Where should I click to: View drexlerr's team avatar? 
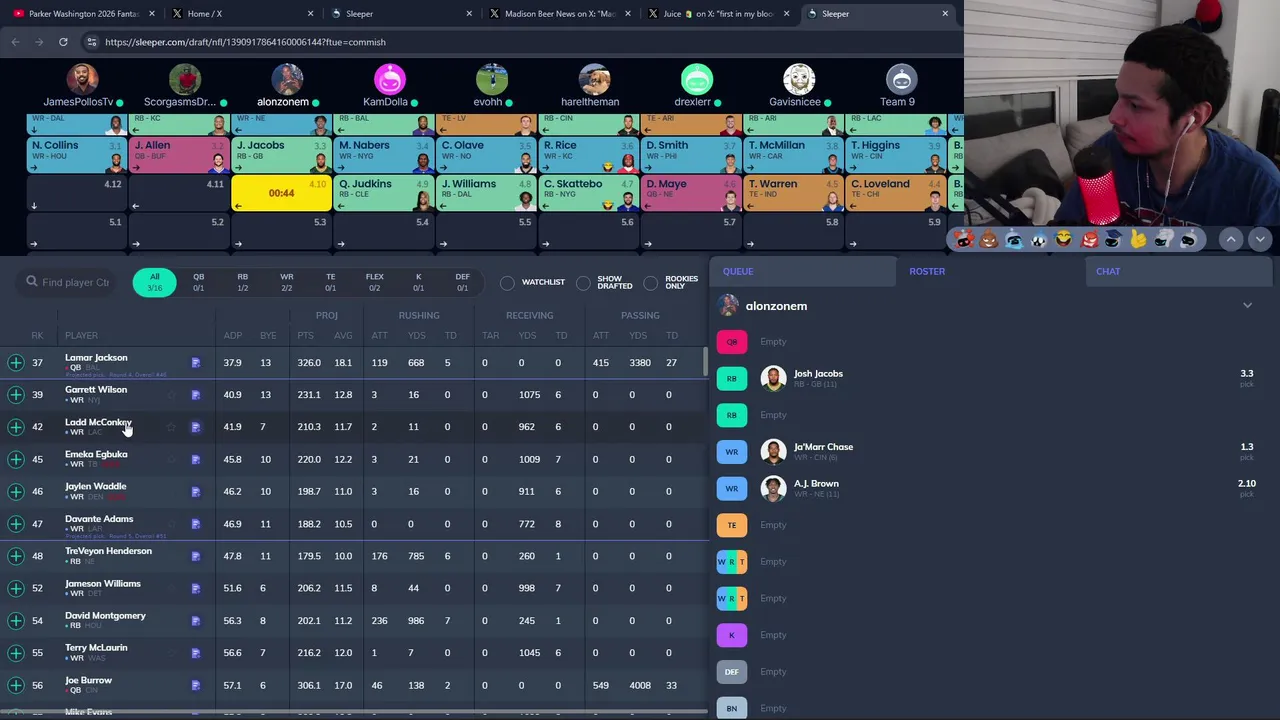pyautogui.click(x=697, y=79)
